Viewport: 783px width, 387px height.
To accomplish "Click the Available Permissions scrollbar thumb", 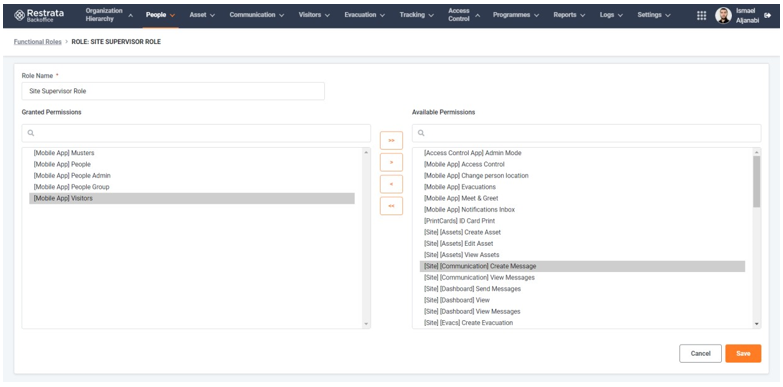I will tap(757, 181).
